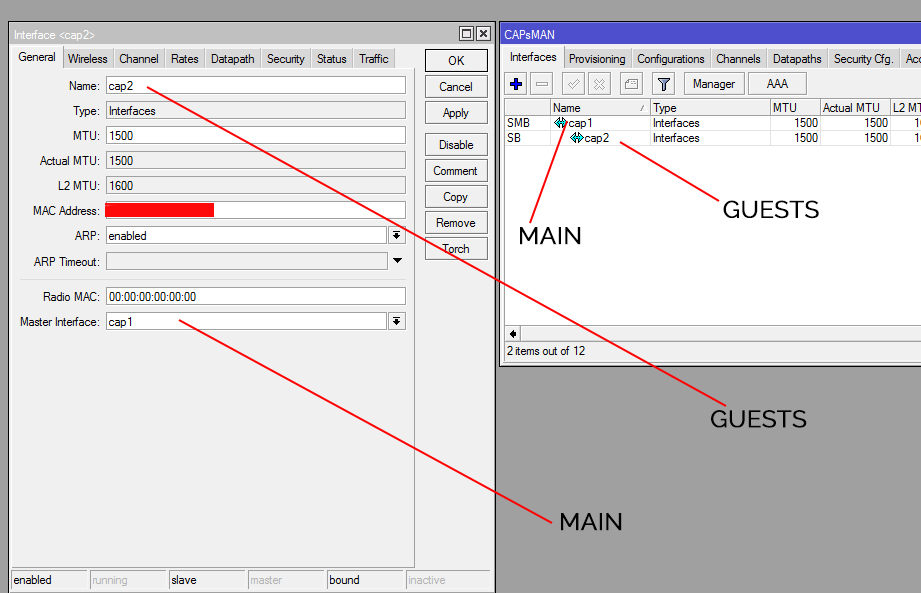This screenshot has width=921, height=593.
Task: Close the Interface cap2 dialog window
Action: pos(483,33)
